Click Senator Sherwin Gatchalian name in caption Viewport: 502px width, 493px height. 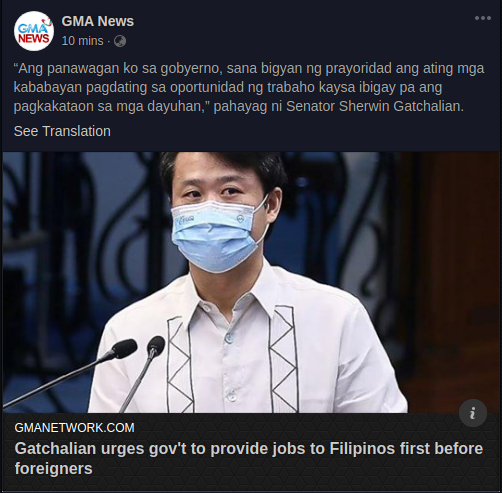375,106
